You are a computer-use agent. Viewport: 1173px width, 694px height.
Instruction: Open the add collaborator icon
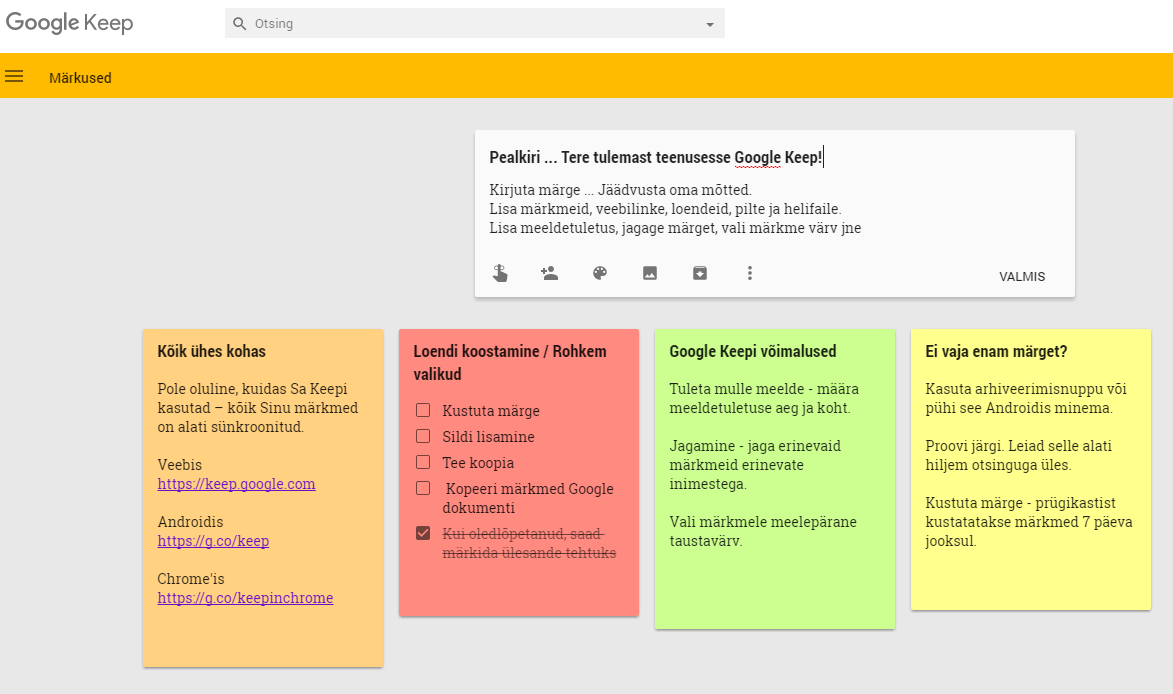(549, 273)
